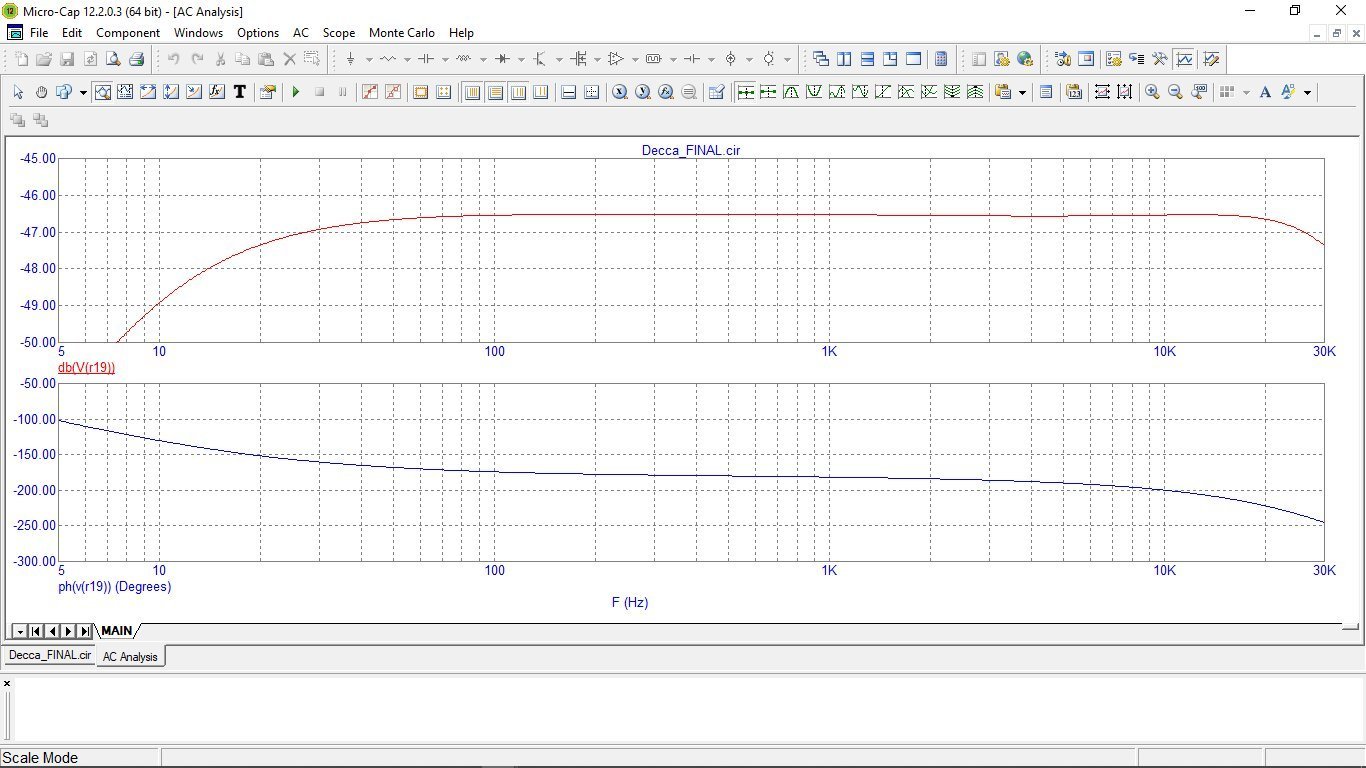Open the File menu
The height and width of the screenshot is (768, 1366).
point(39,33)
